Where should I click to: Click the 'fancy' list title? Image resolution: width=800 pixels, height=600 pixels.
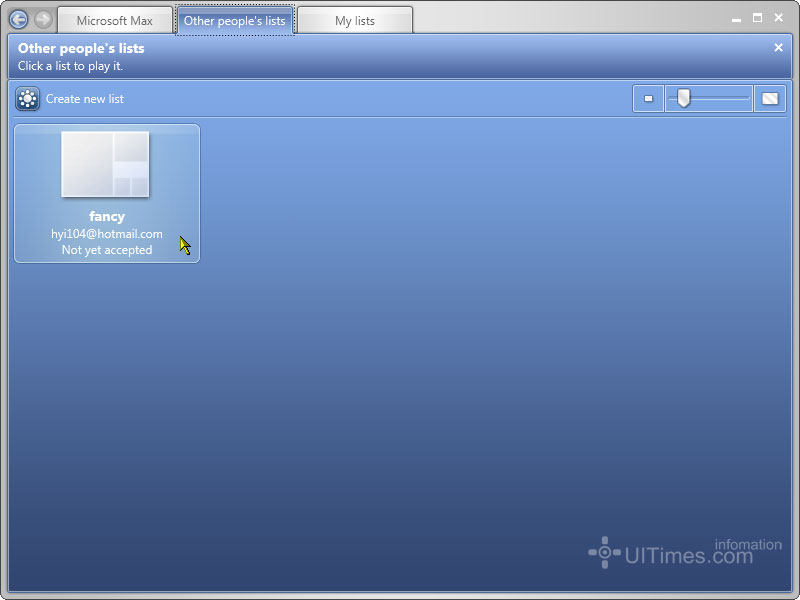pos(107,216)
